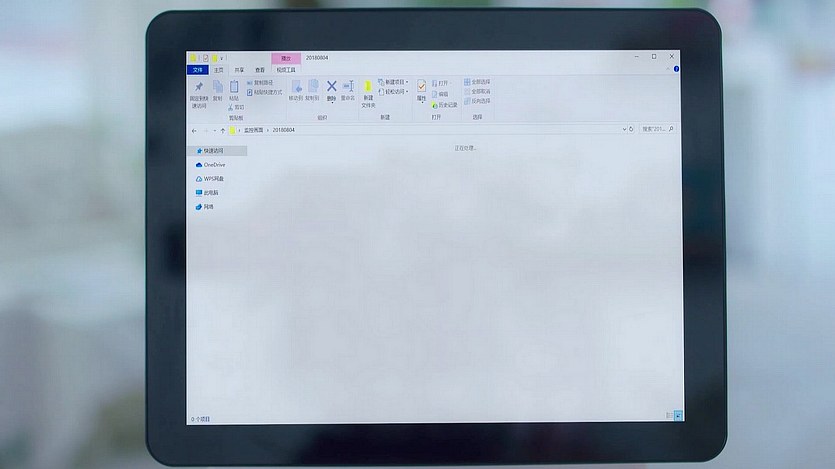Open Customize Quick Access Toolbar dropdown
This screenshot has width=835, height=469.
(x=222, y=58)
